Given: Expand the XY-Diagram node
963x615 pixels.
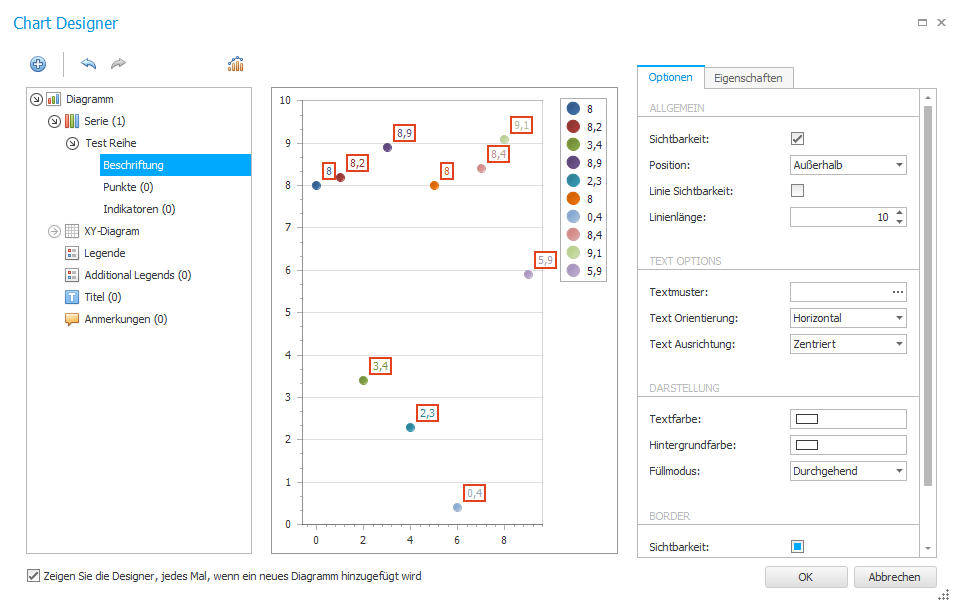Looking at the screenshot, I should coord(54,231).
